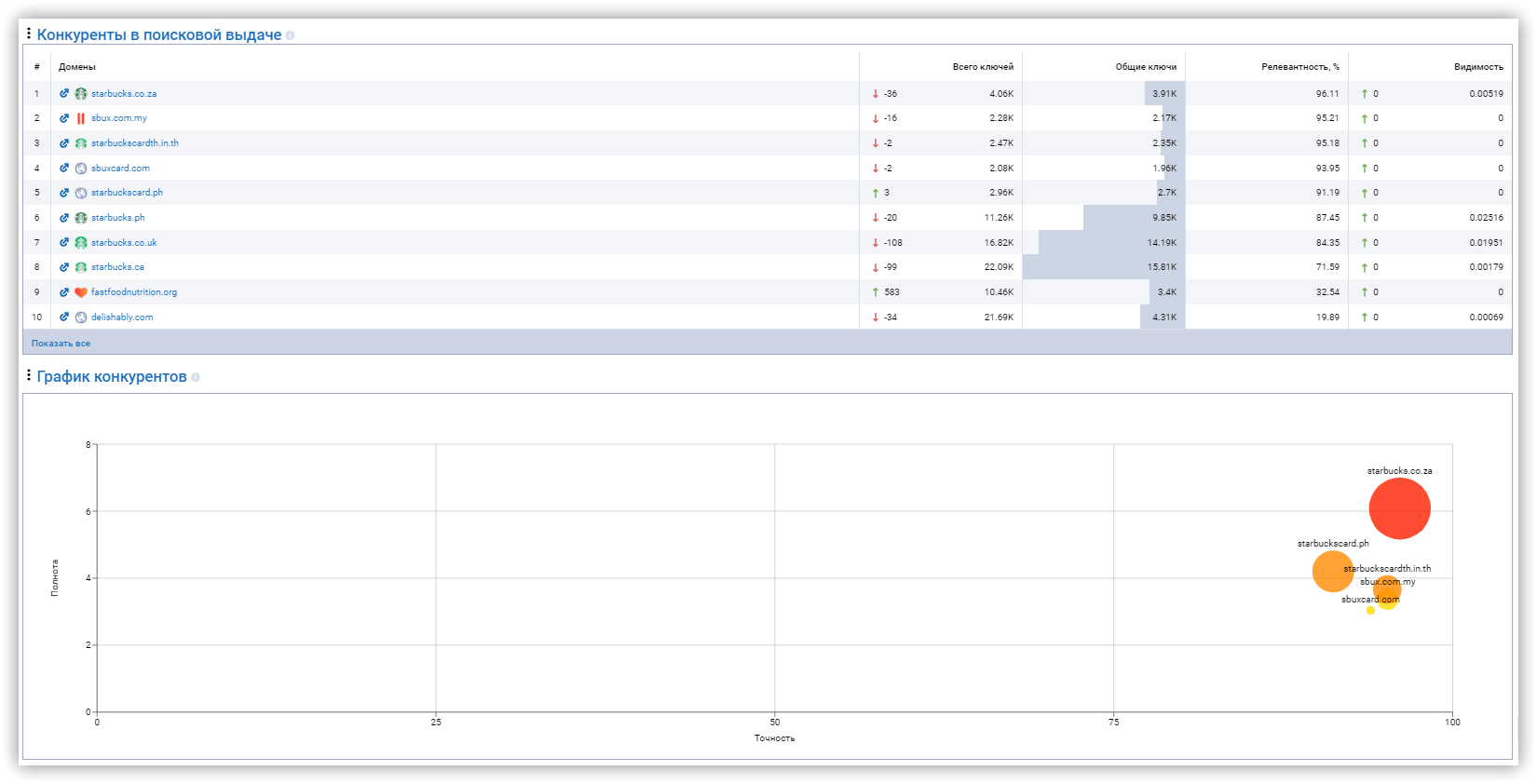Screen dimensions: 1537x784
Task: Click the starbucks.co.za favicon
Action: (x=81, y=93)
